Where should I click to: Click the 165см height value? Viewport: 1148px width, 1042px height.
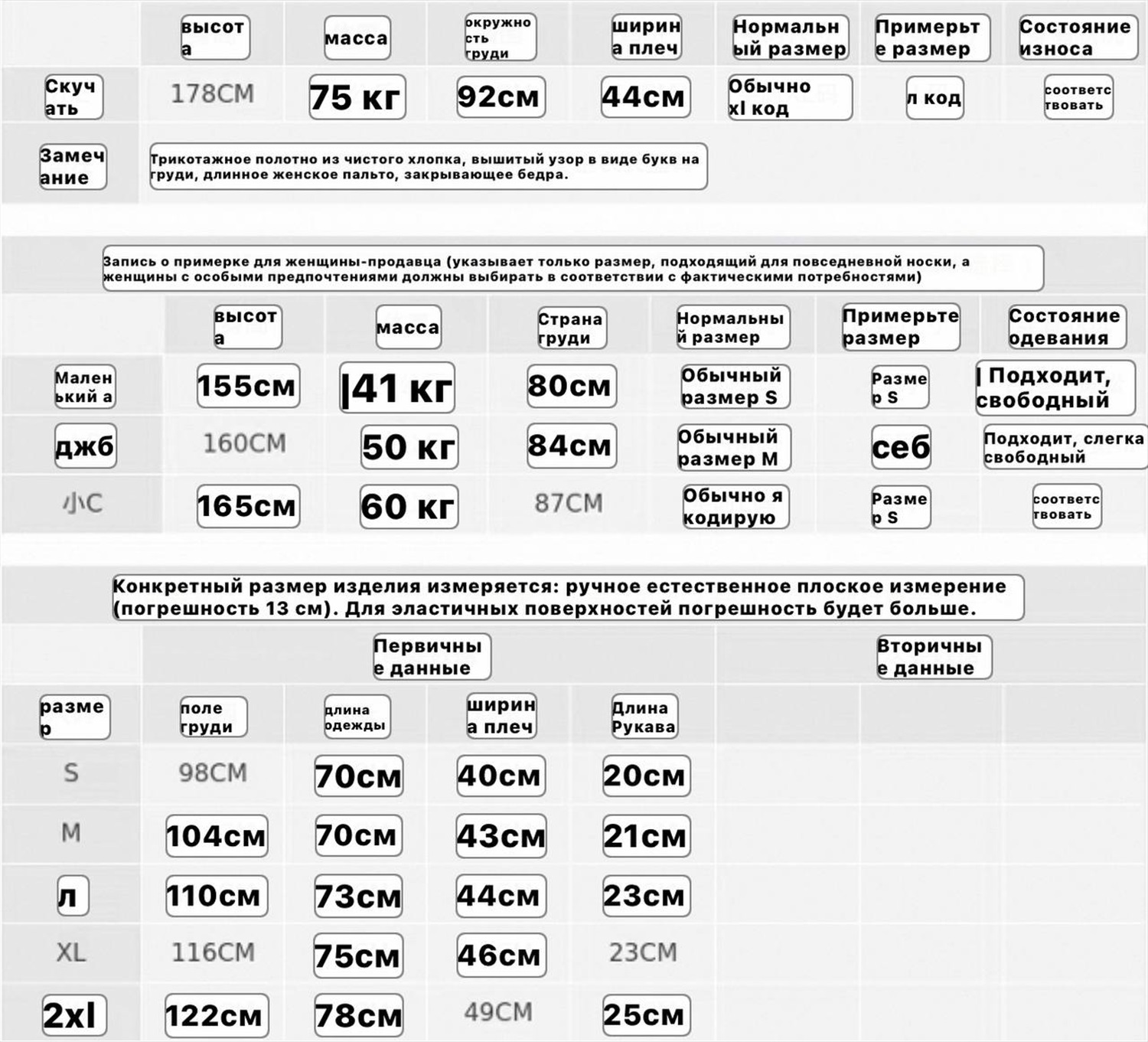click(x=248, y=506)
